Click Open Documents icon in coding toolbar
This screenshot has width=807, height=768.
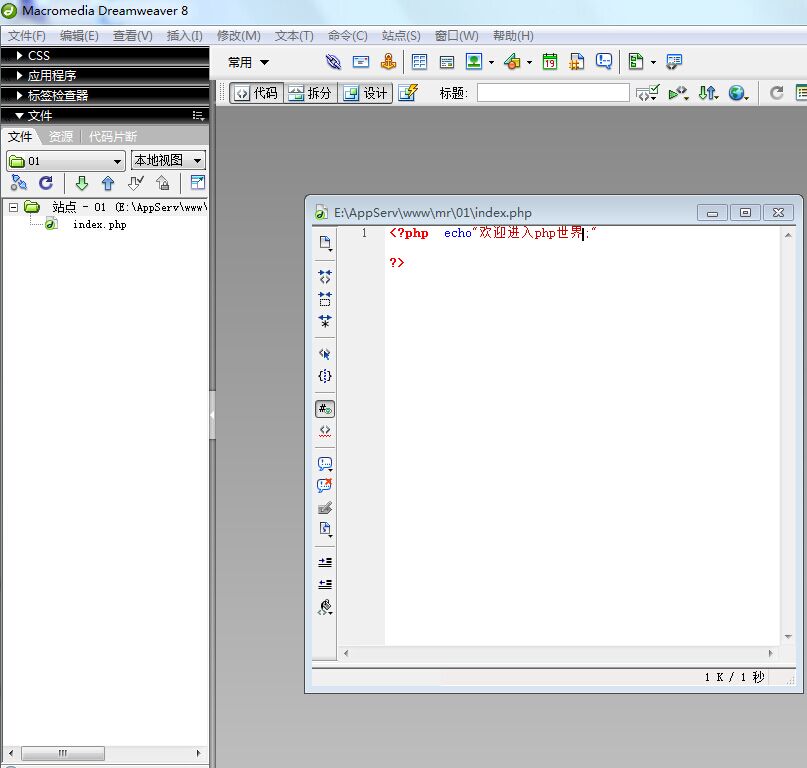click(x=325, y=243)
